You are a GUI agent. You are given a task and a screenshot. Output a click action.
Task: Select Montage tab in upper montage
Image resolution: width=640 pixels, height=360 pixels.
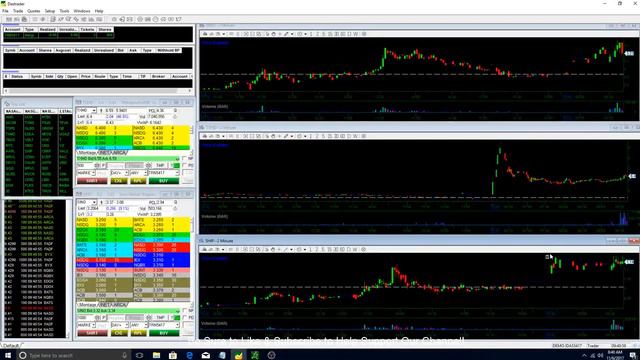coord(87,153)
